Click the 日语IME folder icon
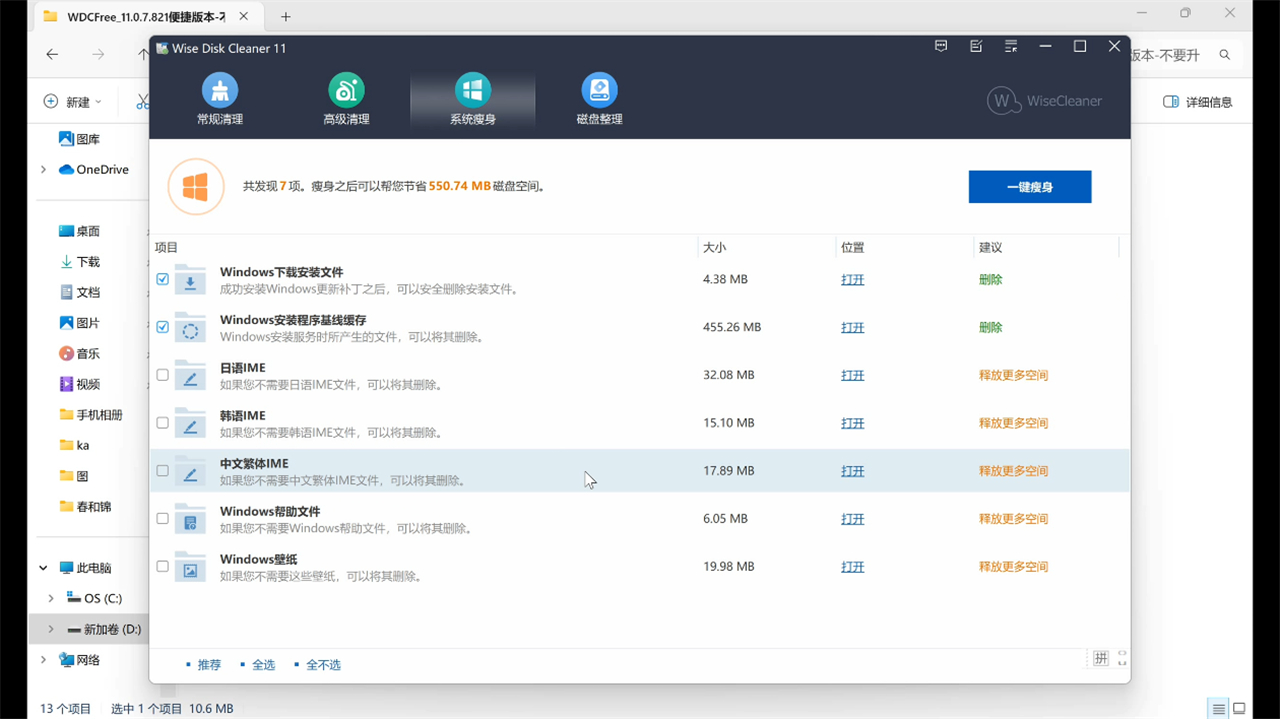 point(190,376)
